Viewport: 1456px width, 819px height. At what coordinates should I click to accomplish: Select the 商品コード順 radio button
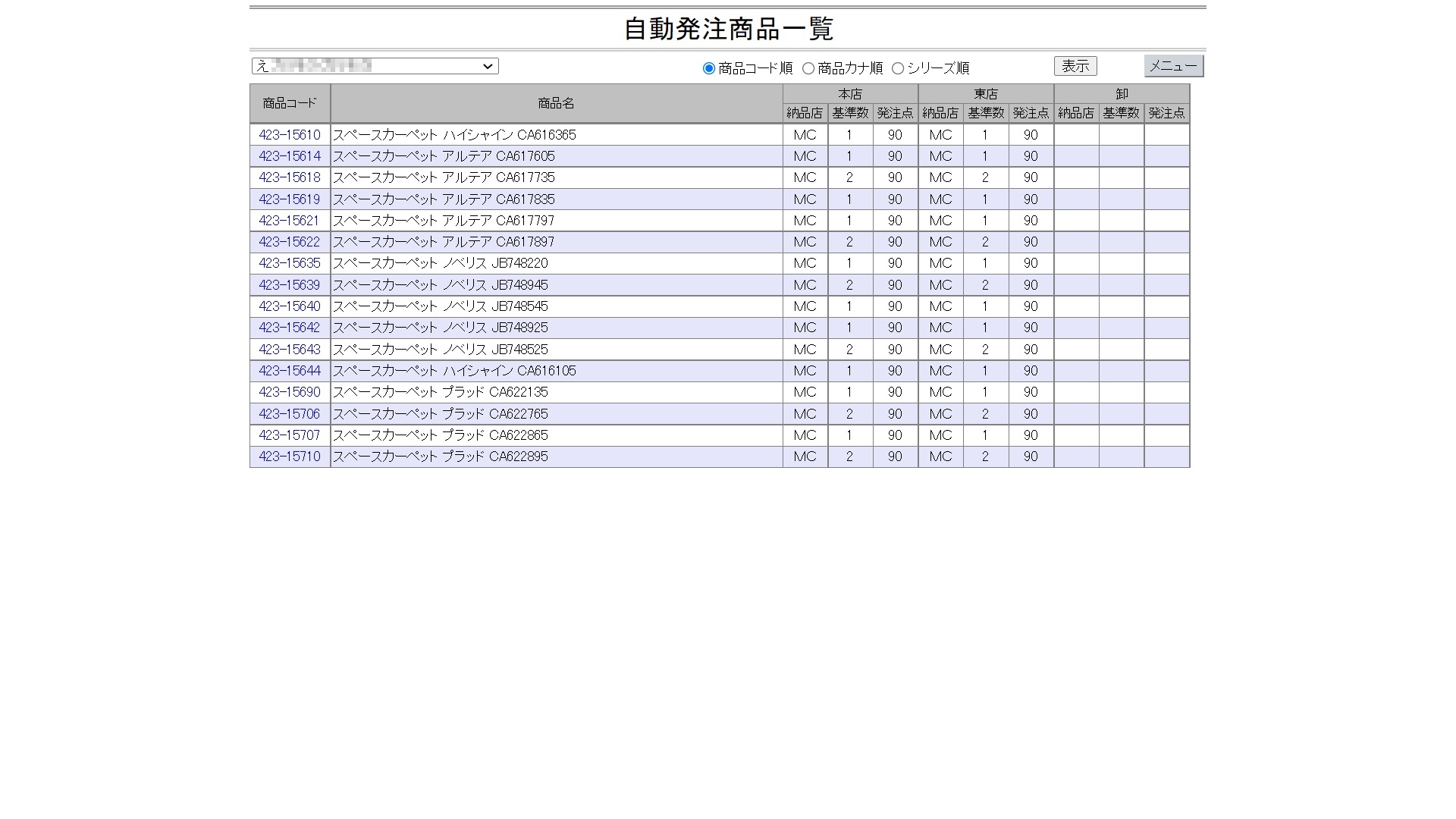click(x=709, y=68)
